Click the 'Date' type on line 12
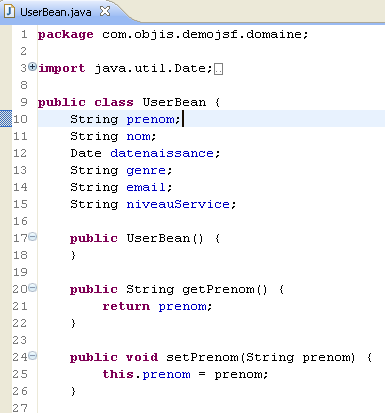 pyautogui.click(x=86, y=153)
